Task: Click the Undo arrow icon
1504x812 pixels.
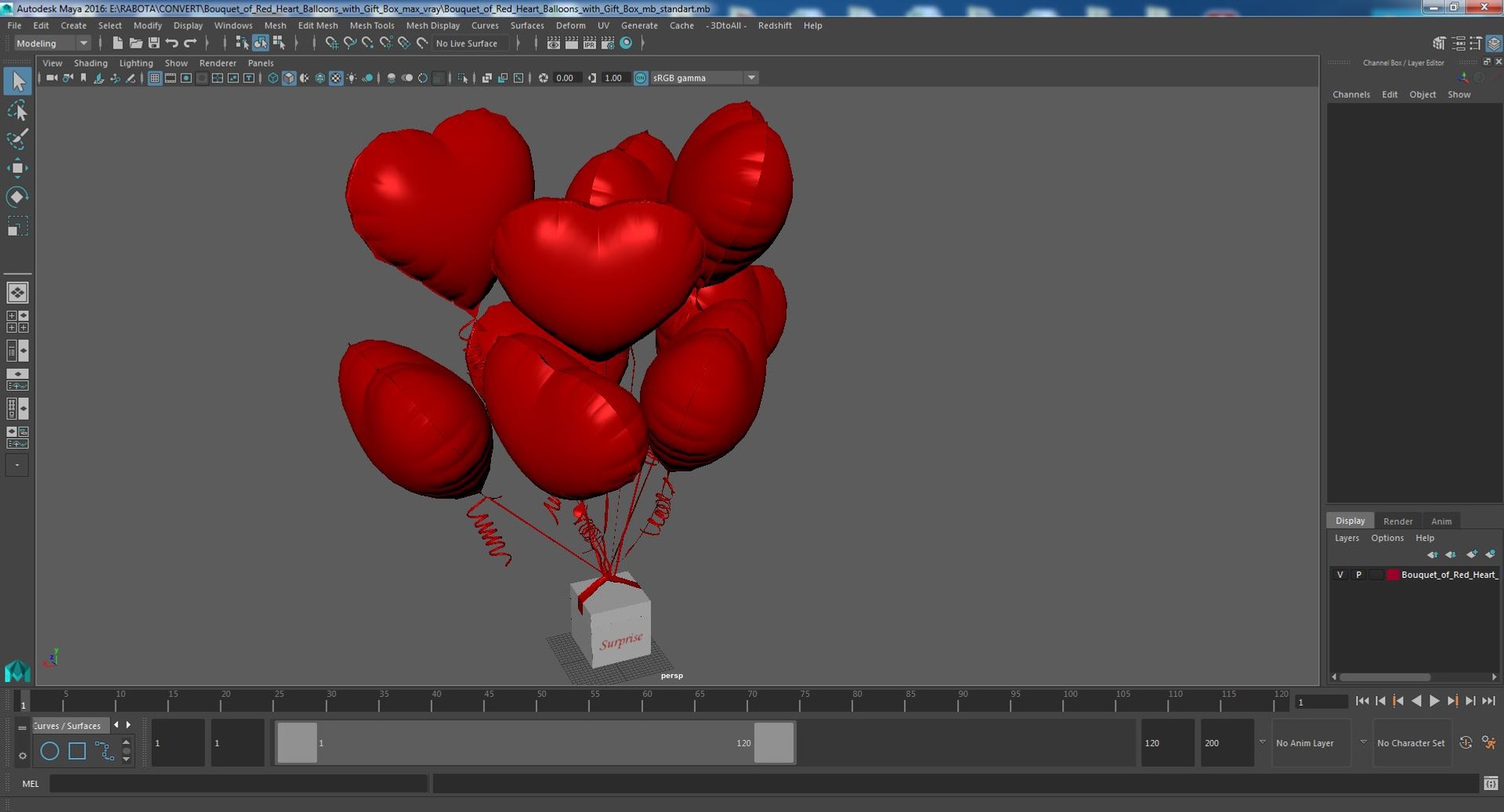Action: pos(172,43)
